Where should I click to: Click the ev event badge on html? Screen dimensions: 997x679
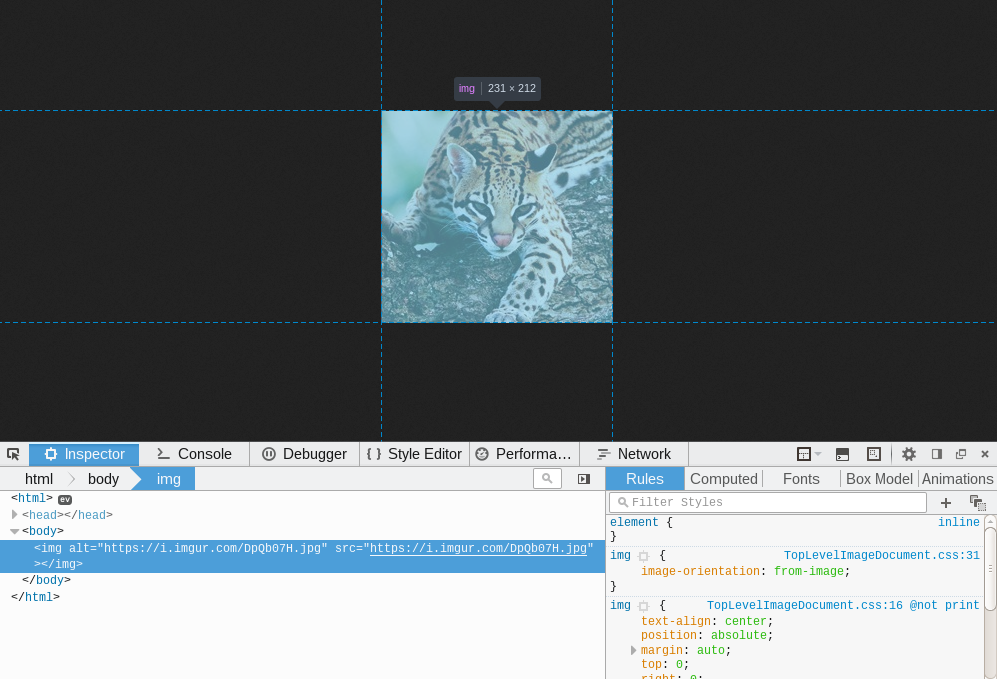pyautogui.click(x=65, y=499)
